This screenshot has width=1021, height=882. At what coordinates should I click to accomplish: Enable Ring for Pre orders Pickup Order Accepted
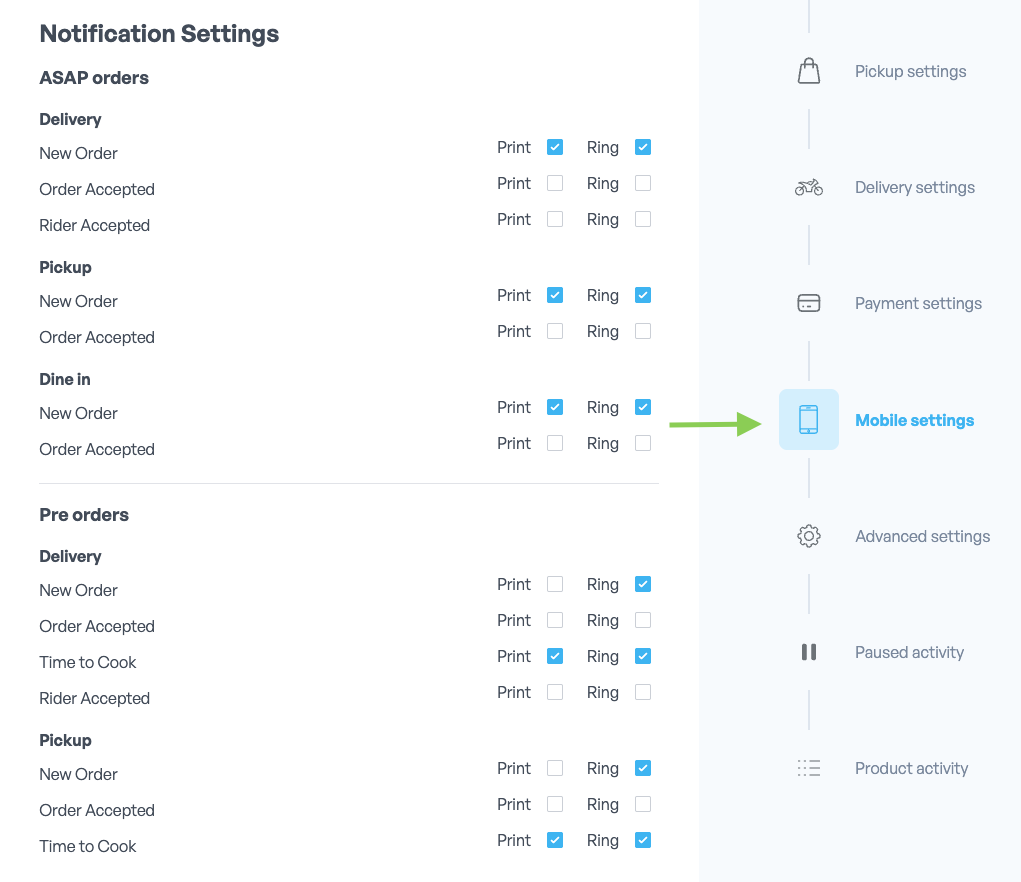[643, 804]
